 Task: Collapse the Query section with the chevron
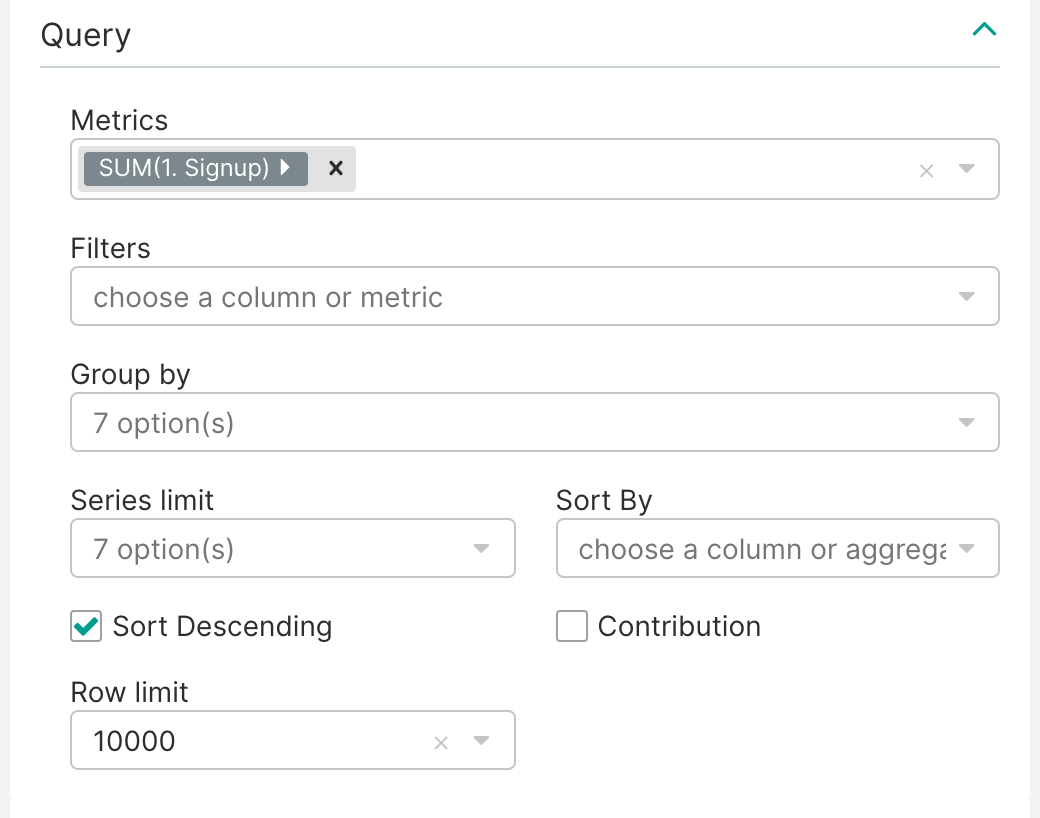(984, 29)
